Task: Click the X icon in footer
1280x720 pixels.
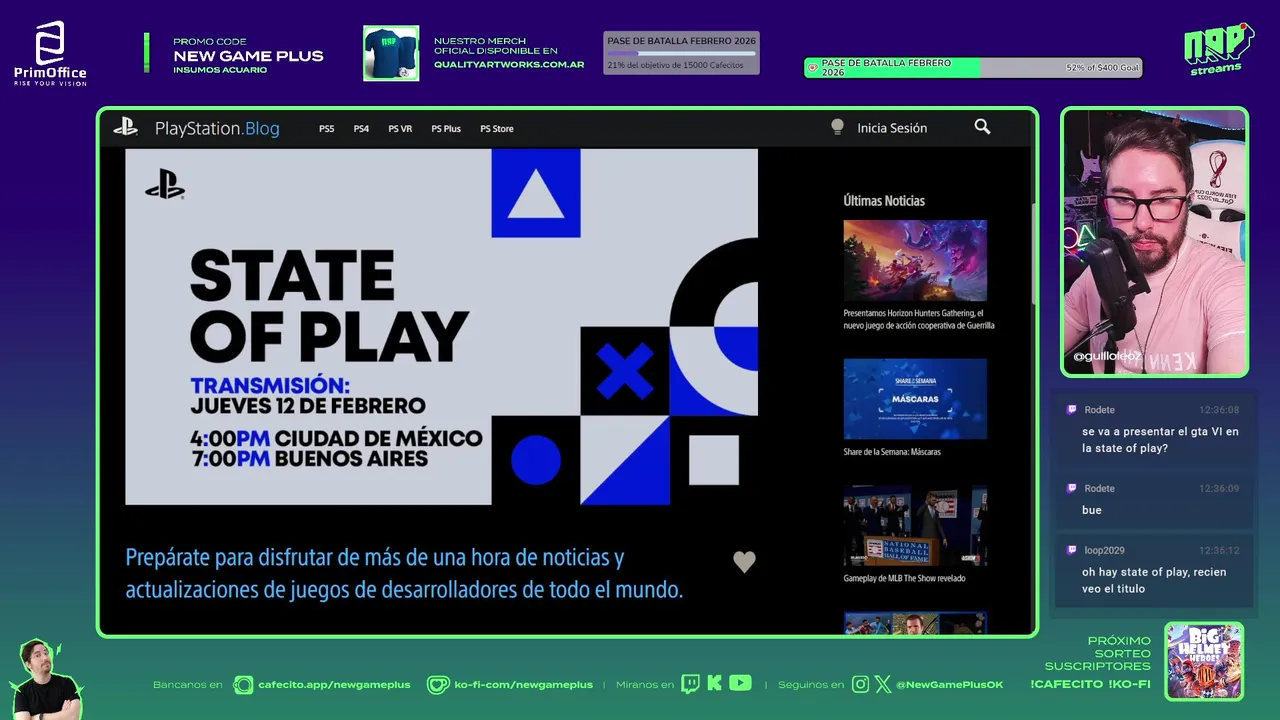Action: pos(882,685)
